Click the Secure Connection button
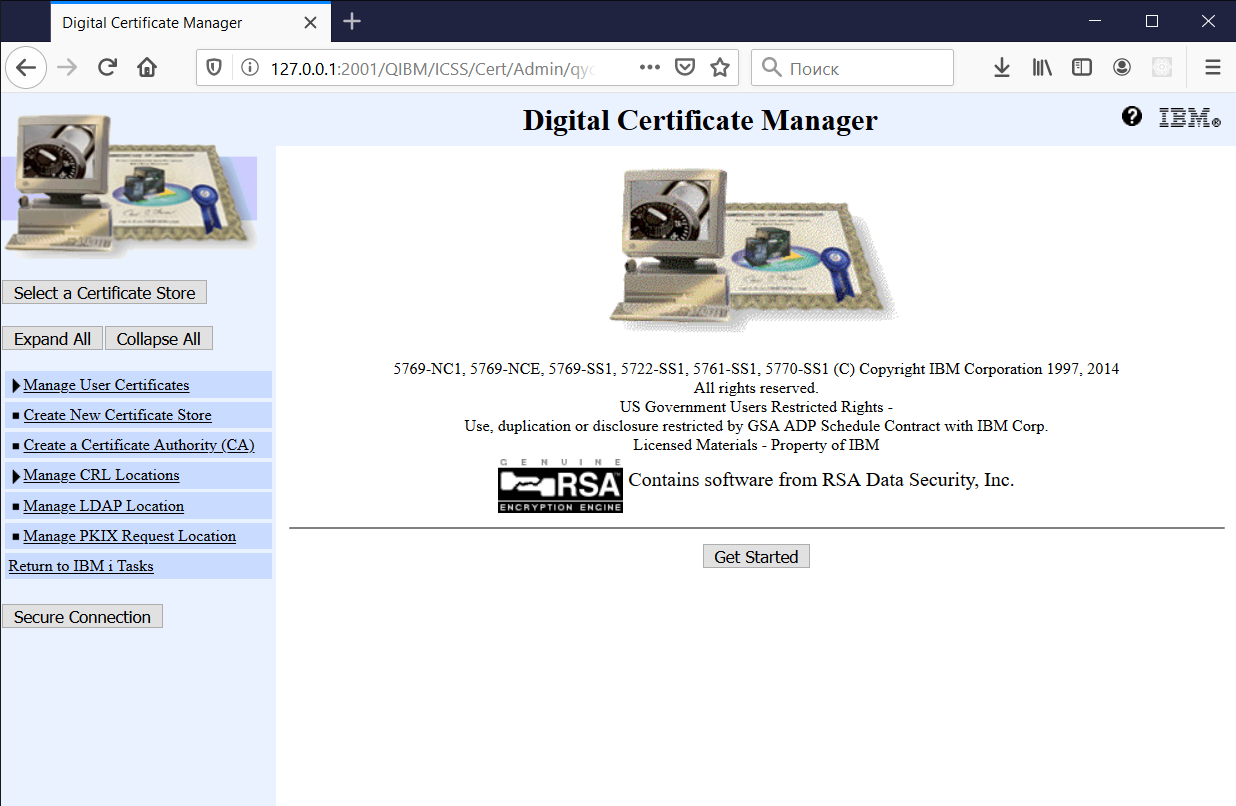The height and width of the screenshot is (806, 1236). click(x=82, y=616)
